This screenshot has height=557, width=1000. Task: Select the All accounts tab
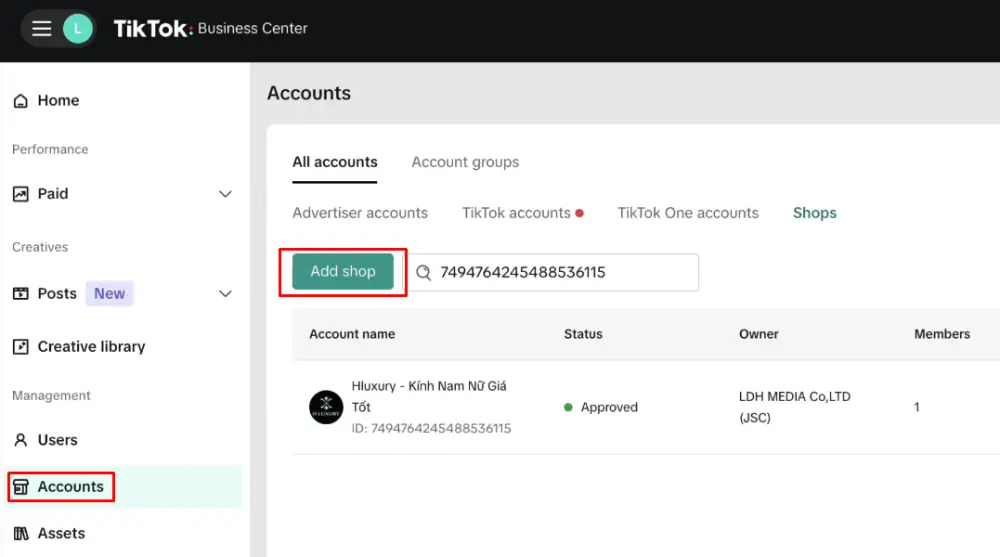pos(335,162)
